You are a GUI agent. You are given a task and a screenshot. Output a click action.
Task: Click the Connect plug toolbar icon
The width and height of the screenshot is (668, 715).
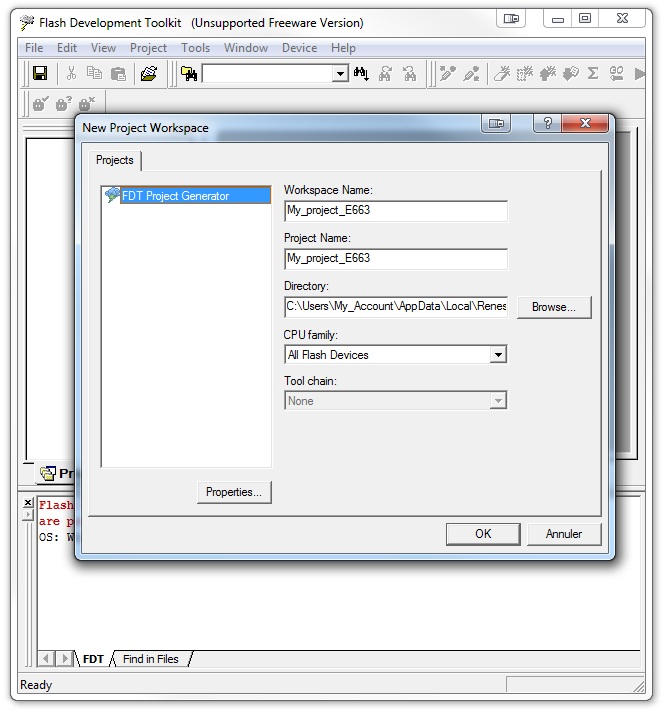[x=447, y=73]
